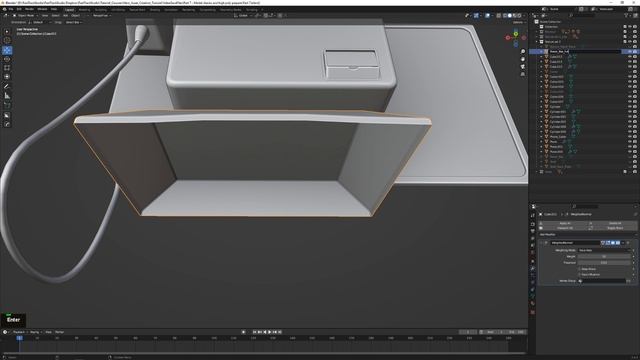Select the Select Box tool
Screen dimensions: 640x360
[x=7, y=31]
